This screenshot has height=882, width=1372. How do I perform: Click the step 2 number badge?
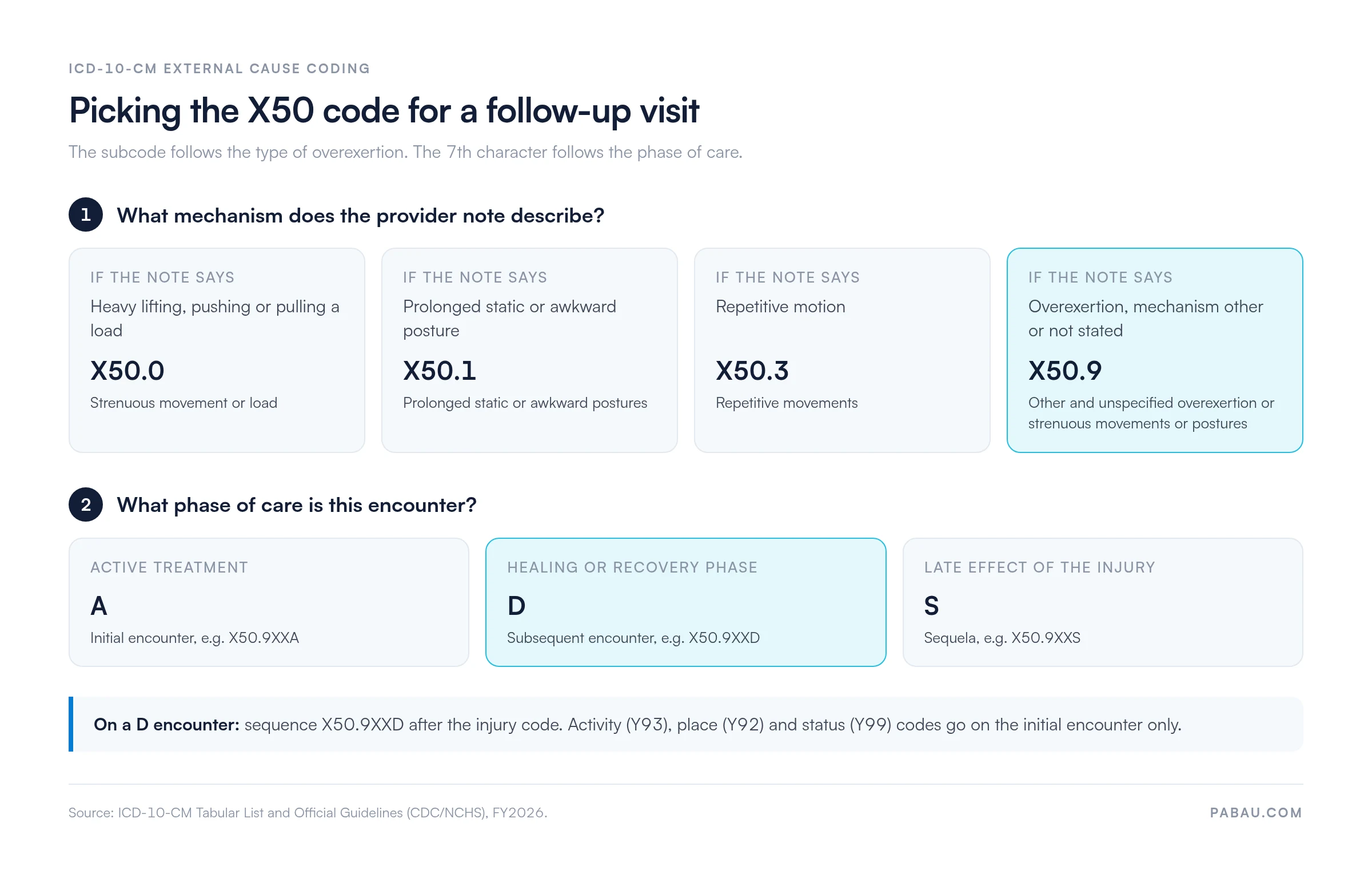(x=85, y=504)
